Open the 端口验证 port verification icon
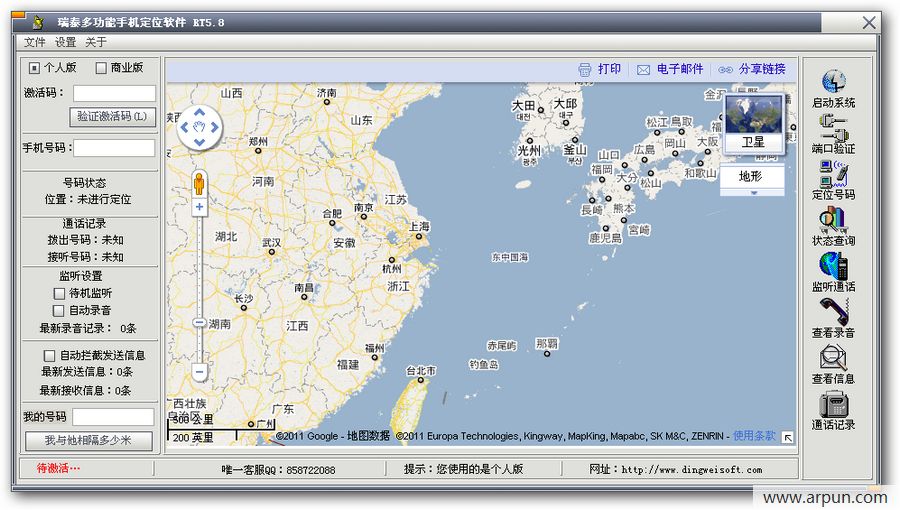 click(x=833, y=128)
